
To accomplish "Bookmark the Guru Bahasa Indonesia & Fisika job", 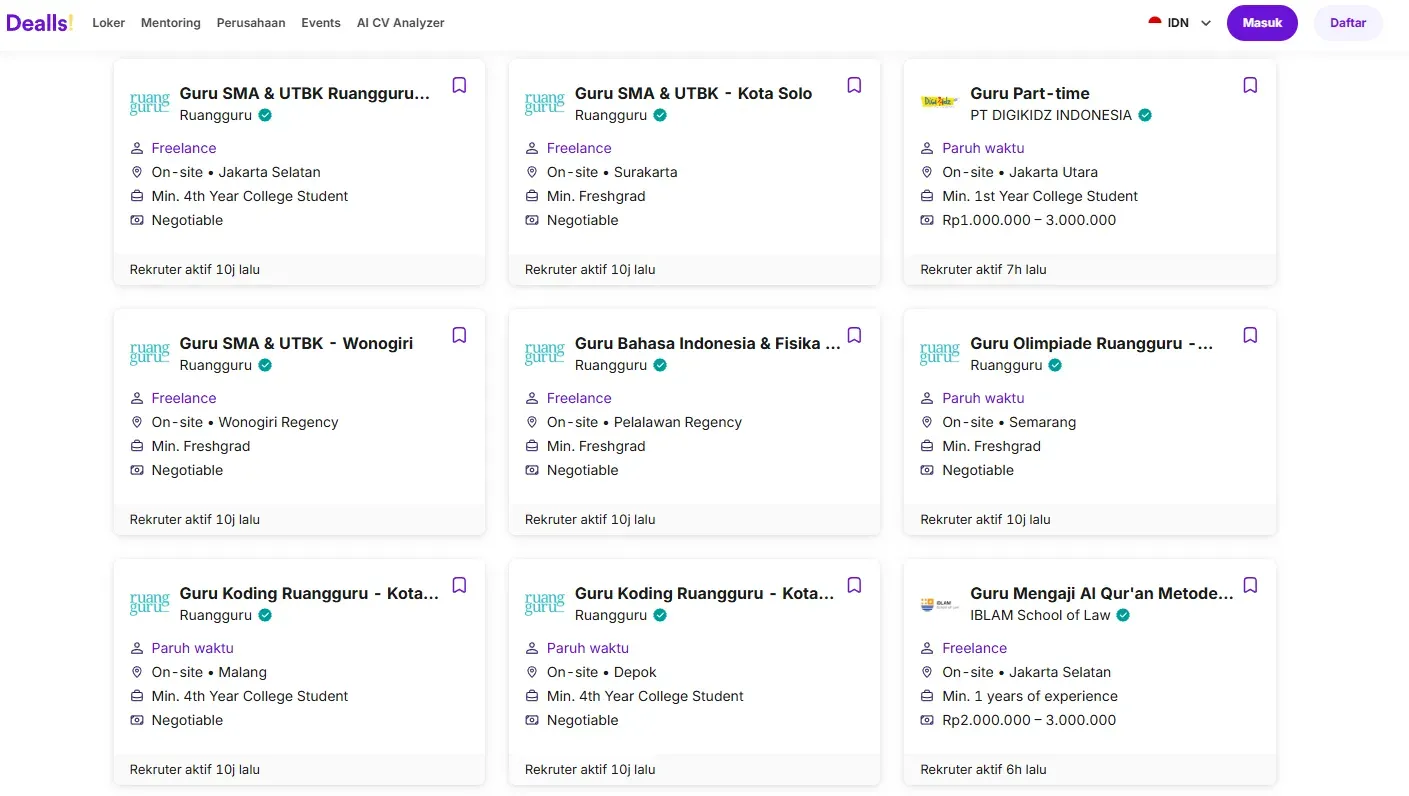I will [854, 335].
